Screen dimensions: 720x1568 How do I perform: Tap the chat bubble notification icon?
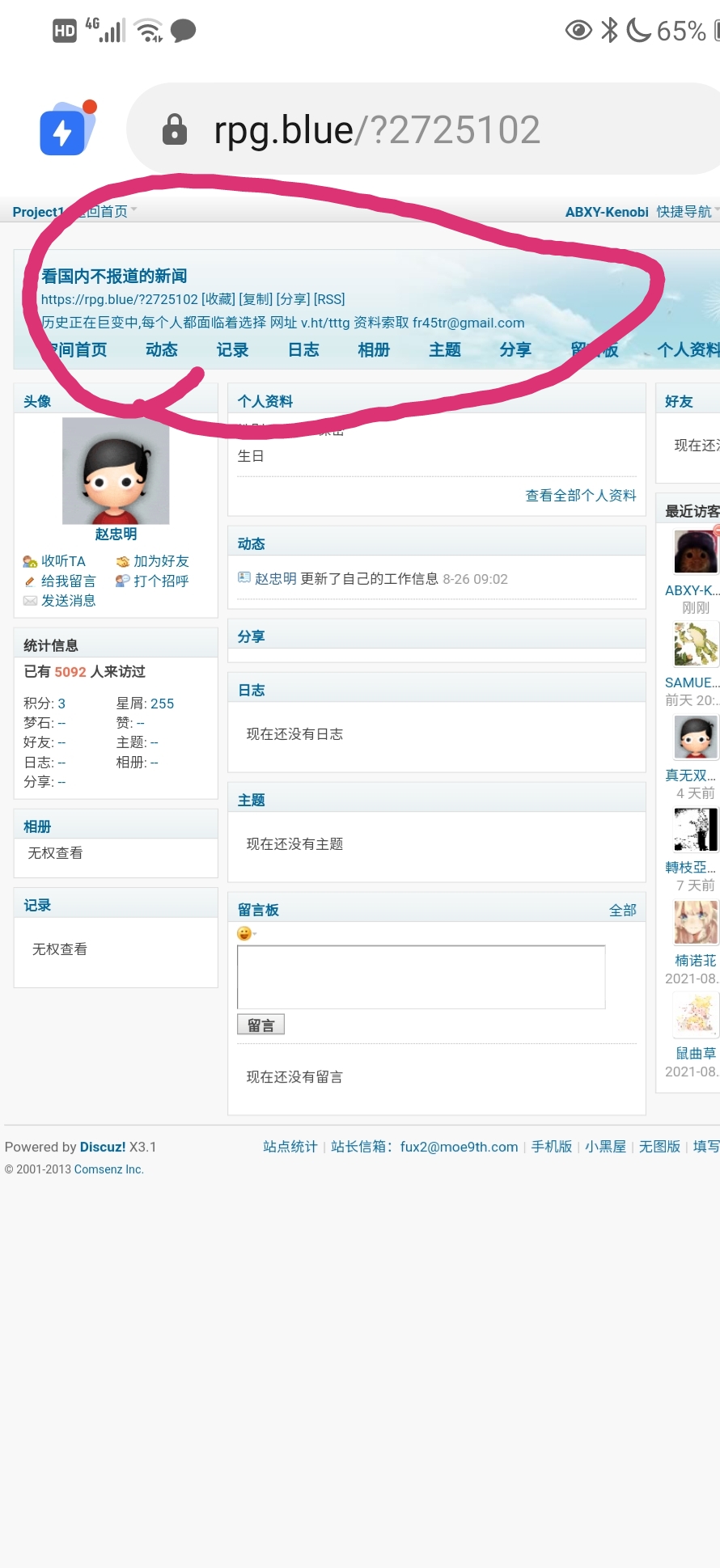184,31
